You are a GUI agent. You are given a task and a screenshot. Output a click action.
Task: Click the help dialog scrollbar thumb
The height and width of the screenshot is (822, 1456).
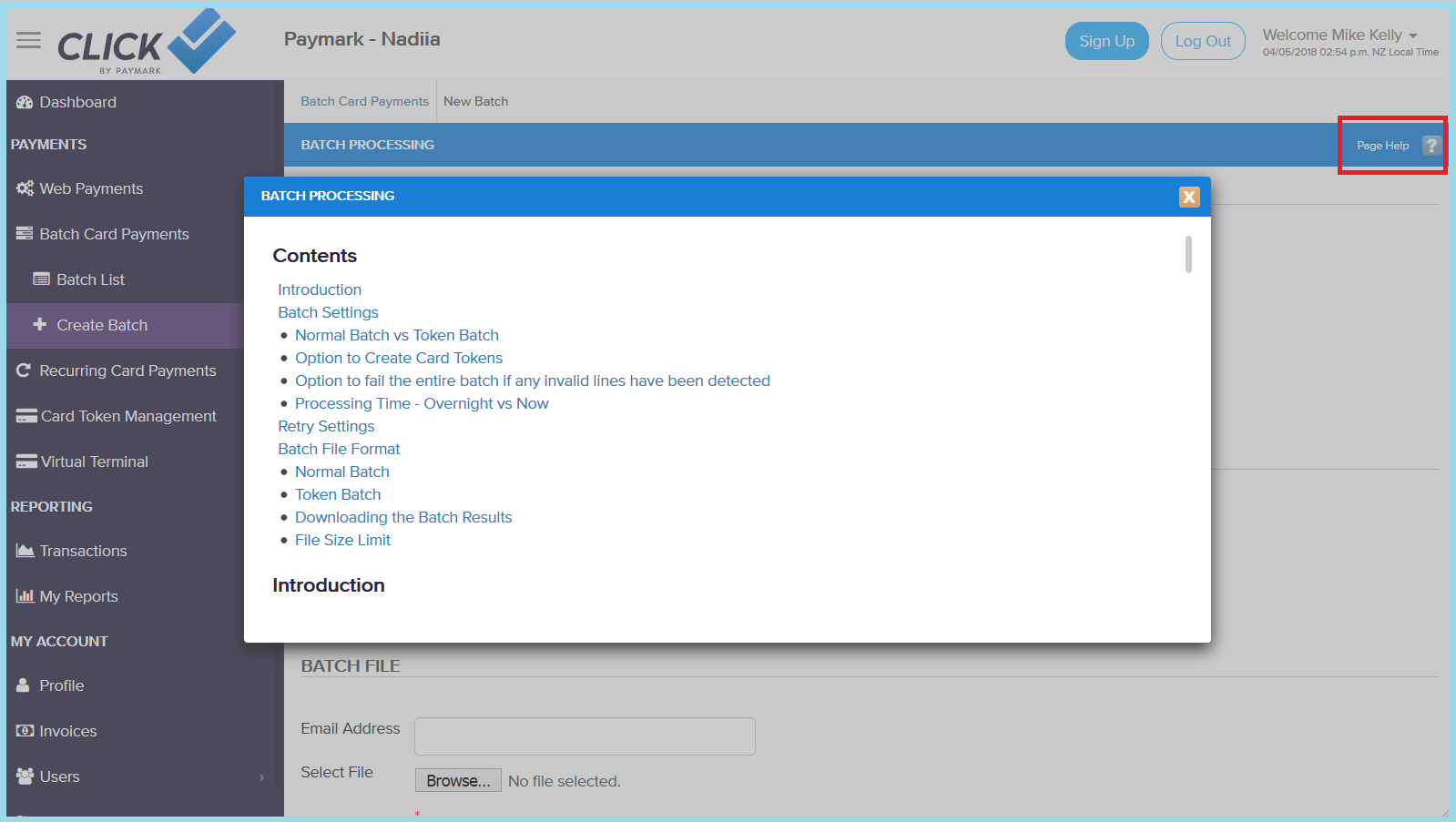[1188, 254]
